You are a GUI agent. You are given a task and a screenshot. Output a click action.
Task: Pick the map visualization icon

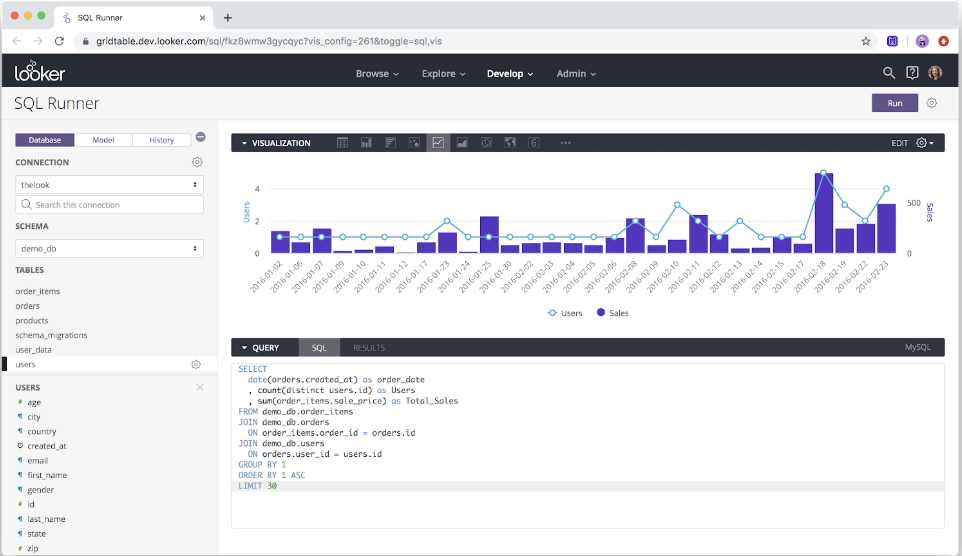point(510,143)
